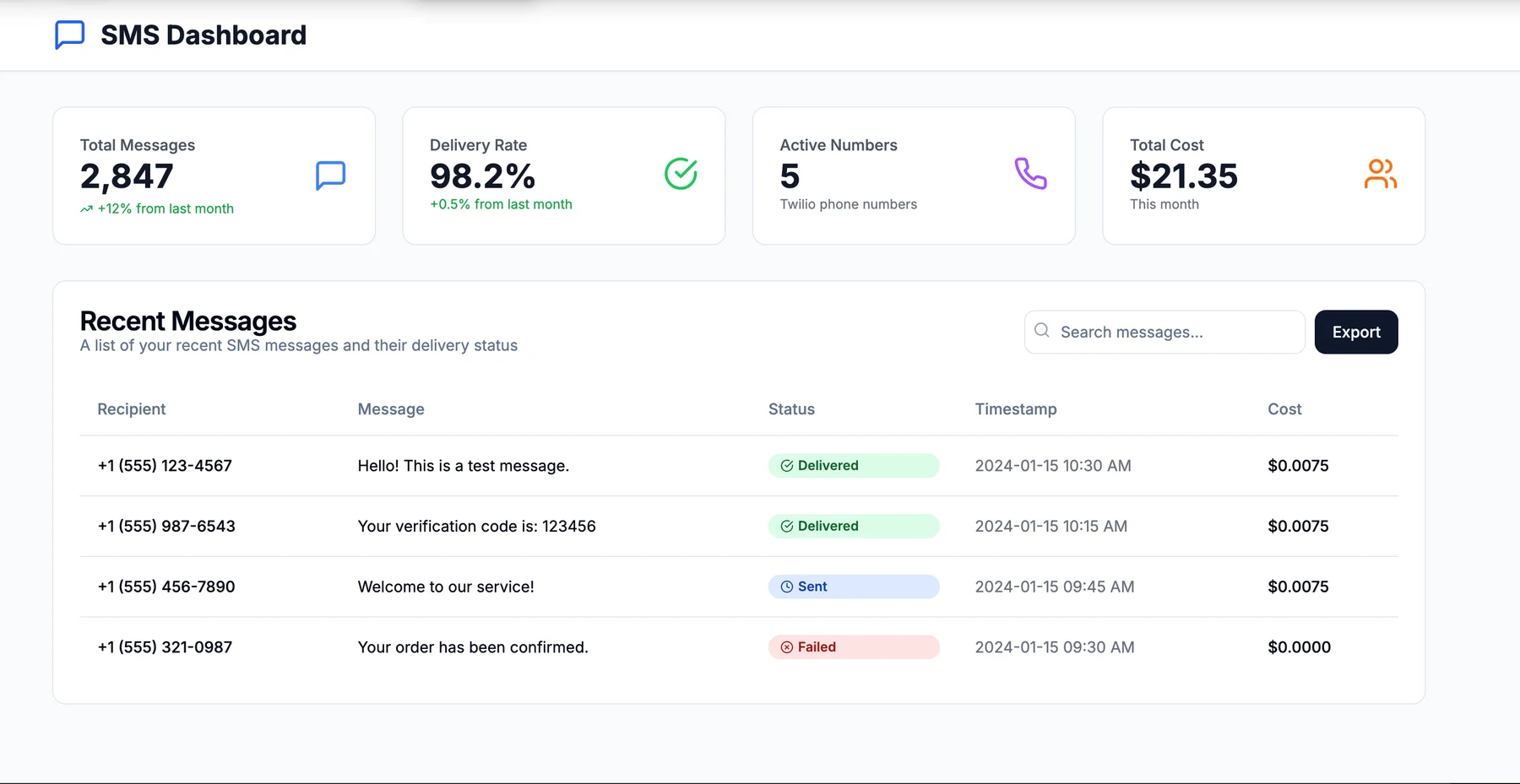Click the Failed status badge
The image size is (1520, 784).
tap(854, 647)
